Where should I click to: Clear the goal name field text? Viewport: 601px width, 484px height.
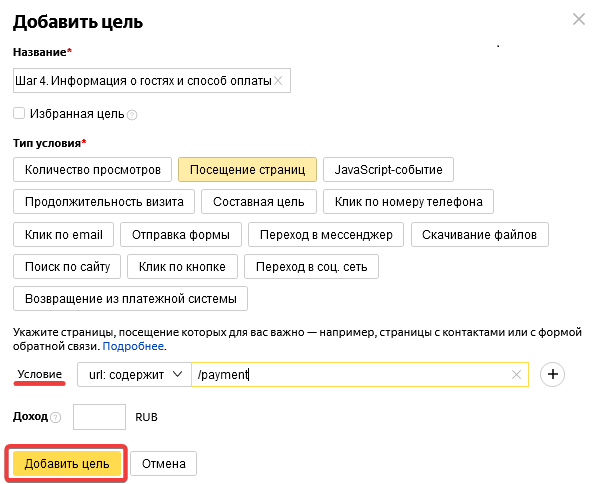point(278,81)
